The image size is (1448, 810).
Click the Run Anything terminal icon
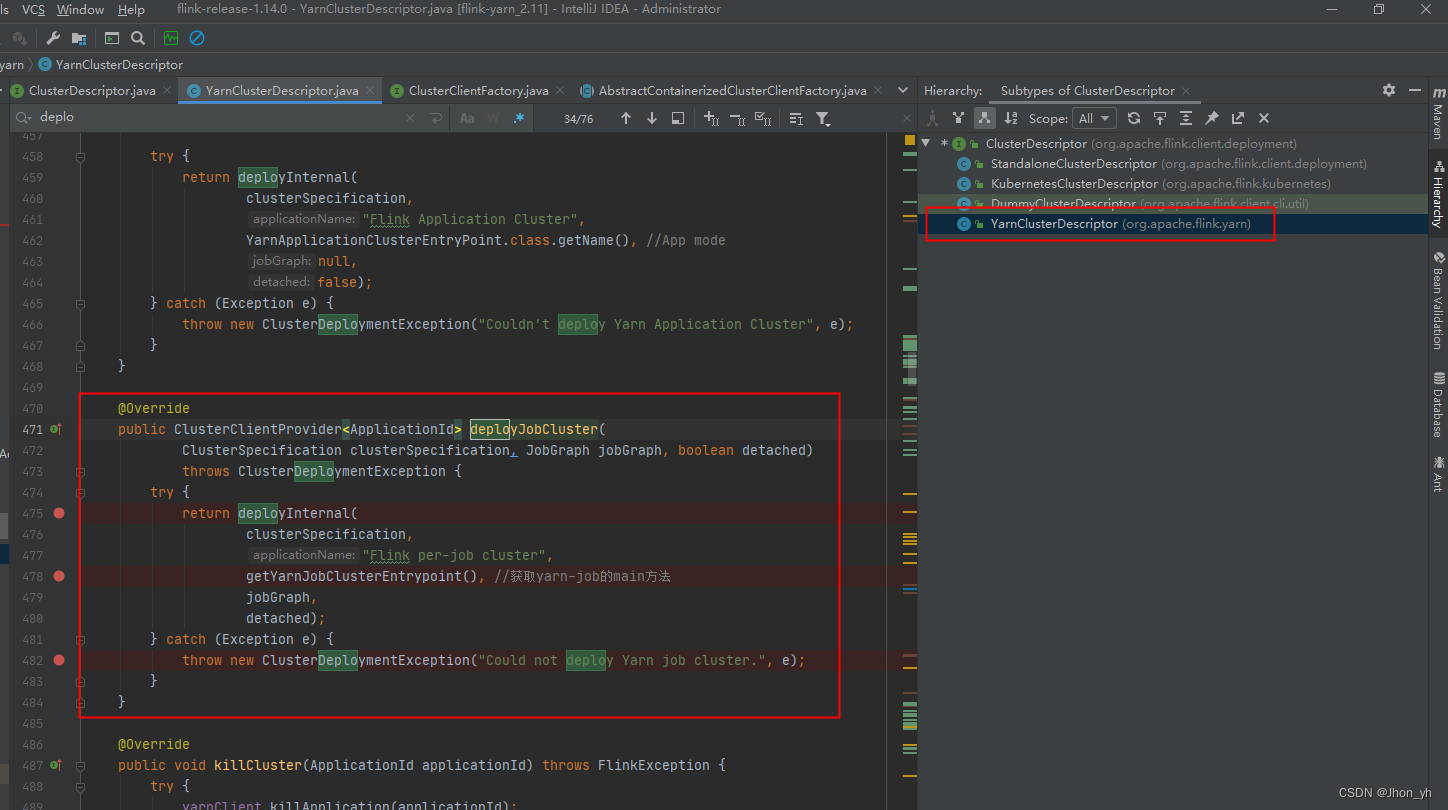(112, 38)
